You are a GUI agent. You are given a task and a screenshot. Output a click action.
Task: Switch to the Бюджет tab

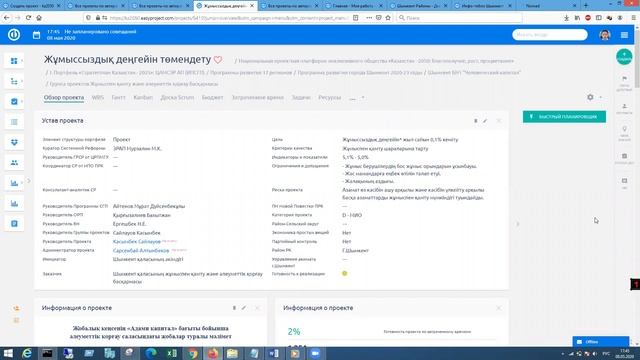212,98
